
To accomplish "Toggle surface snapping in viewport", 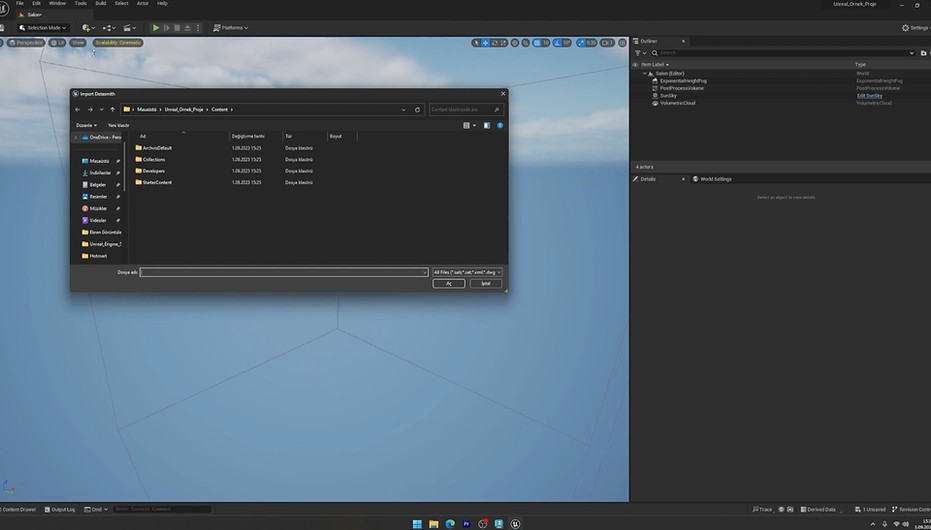I will point(525,43).
